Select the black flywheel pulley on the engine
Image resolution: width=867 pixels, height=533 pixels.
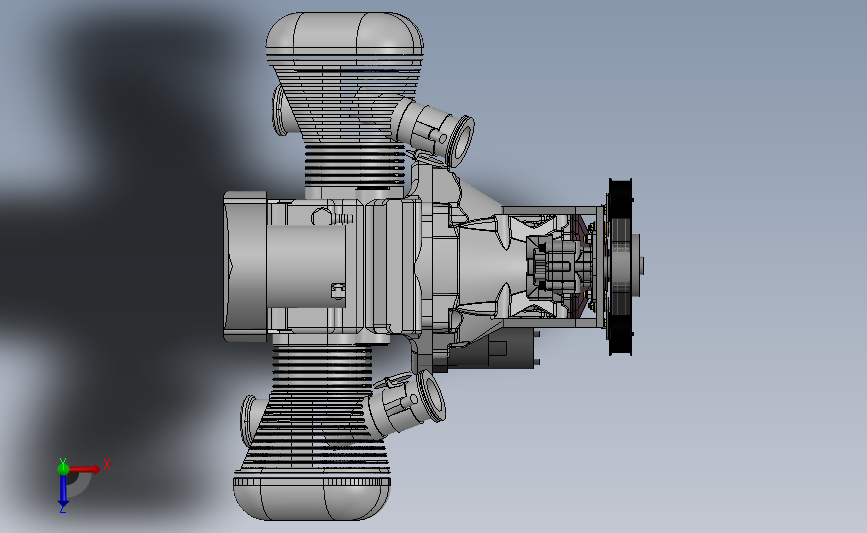click(620, 267)
